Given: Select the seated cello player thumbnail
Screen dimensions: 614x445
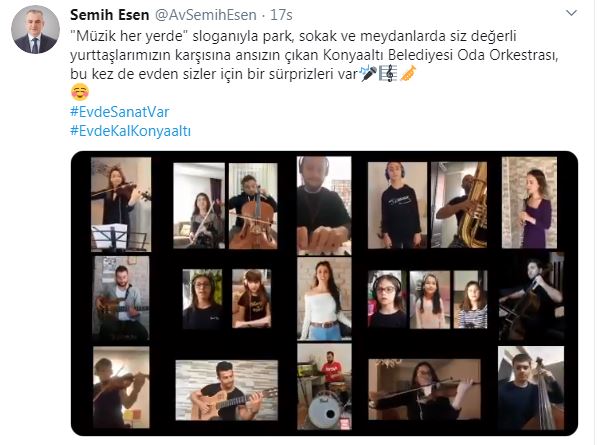Looking at the screenshot, I should (253, 206).
